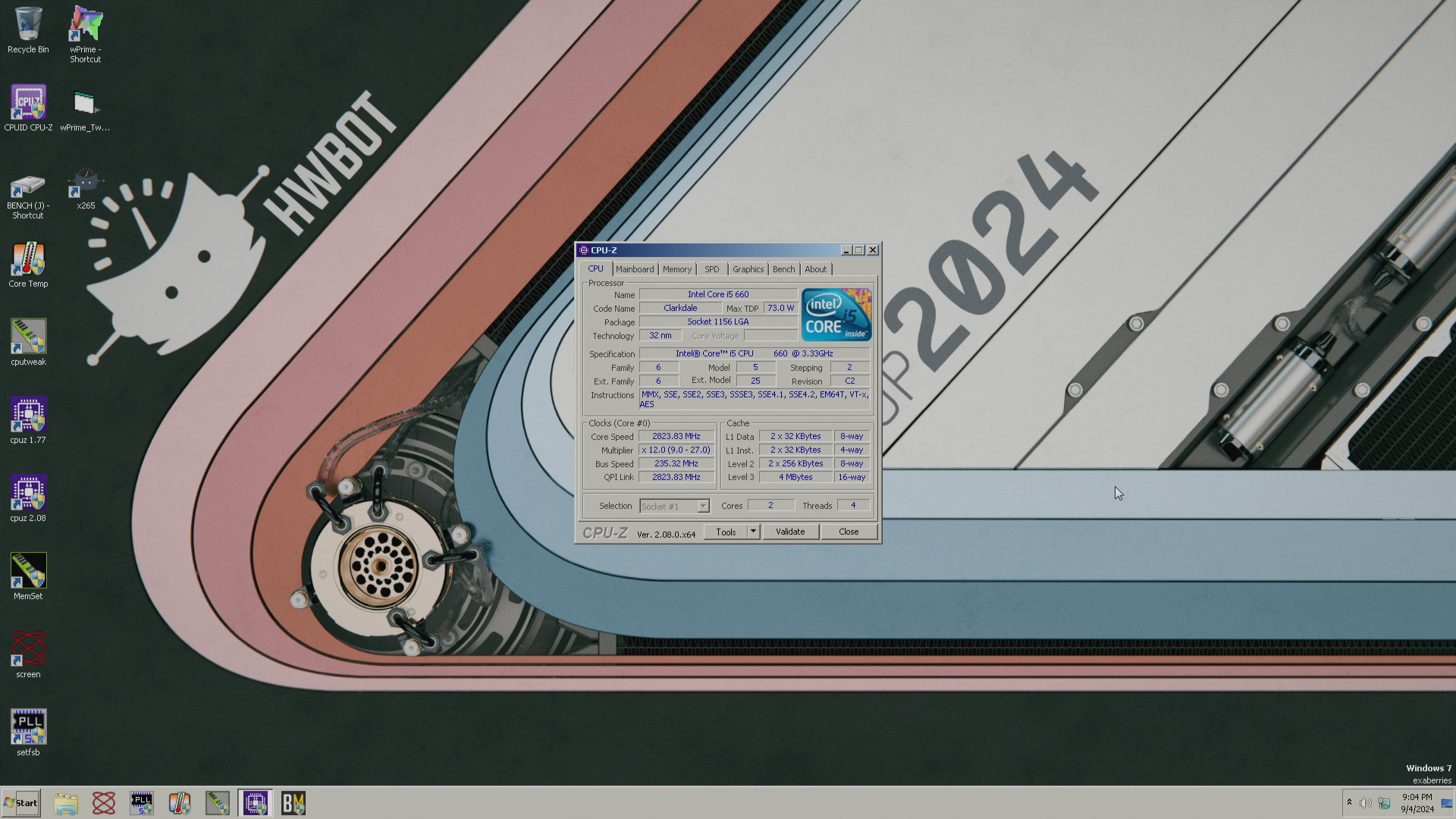Open the network tray icon
The width and height of the screenshot is (1456, 819).
tap(1384, 803)
